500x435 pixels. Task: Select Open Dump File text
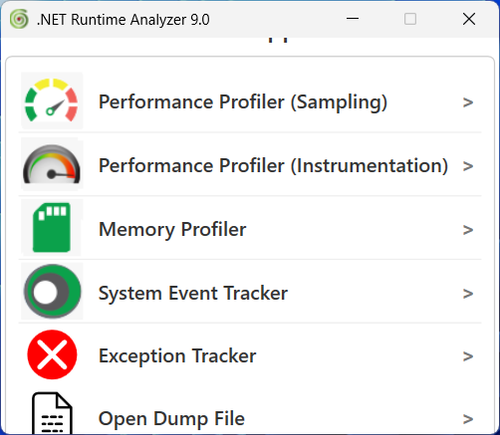pyautogui.click(x=172, y=419)
